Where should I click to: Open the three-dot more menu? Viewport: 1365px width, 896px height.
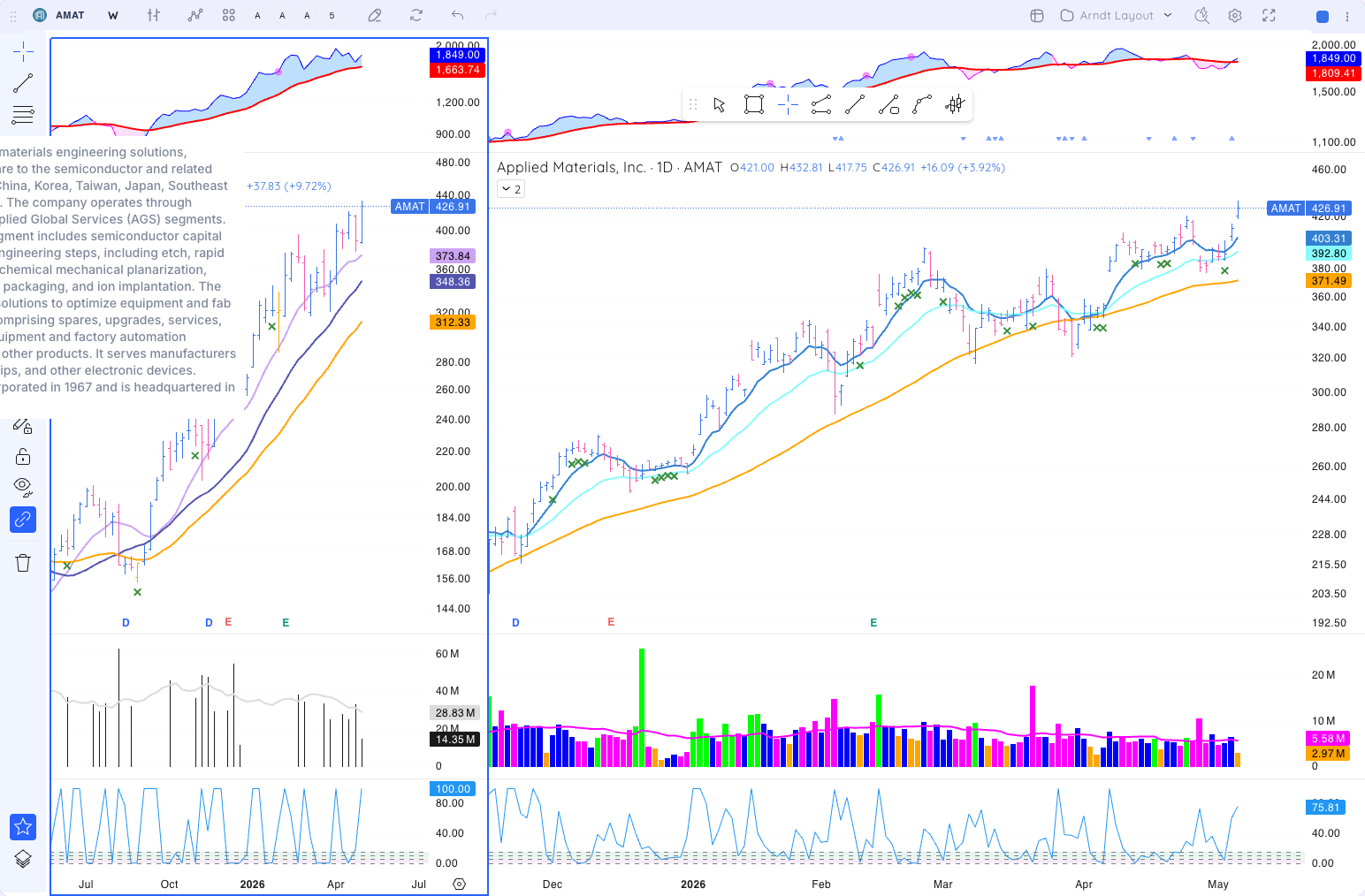(1347, 16)
